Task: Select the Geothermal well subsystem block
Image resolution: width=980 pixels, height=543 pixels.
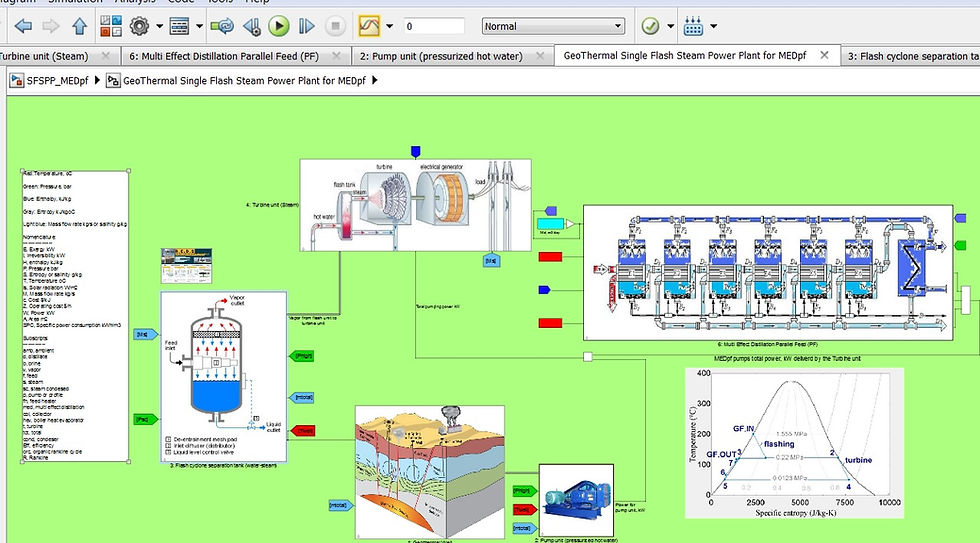Action: coord(430,472)
